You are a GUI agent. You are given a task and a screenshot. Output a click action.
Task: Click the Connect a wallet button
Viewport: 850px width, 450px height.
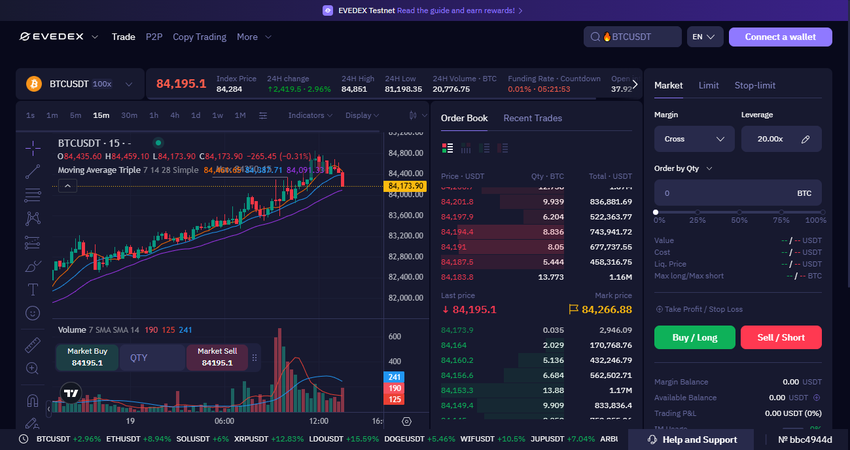tap(780, 37)
